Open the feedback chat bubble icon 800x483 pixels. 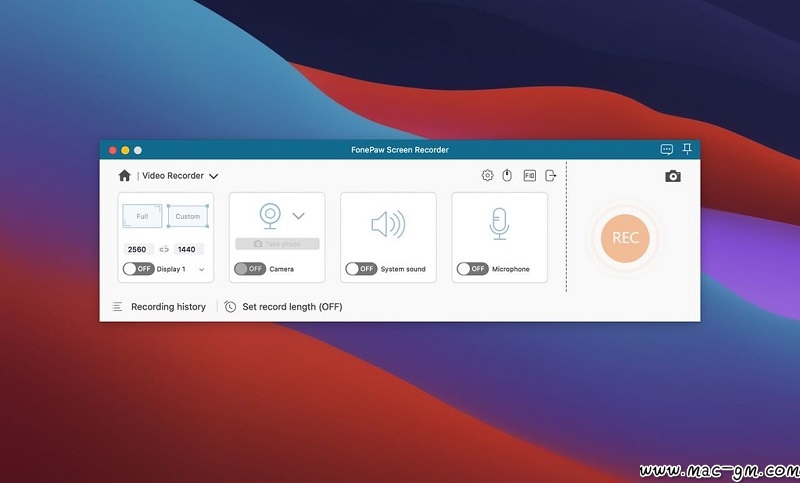click(666, 149)
